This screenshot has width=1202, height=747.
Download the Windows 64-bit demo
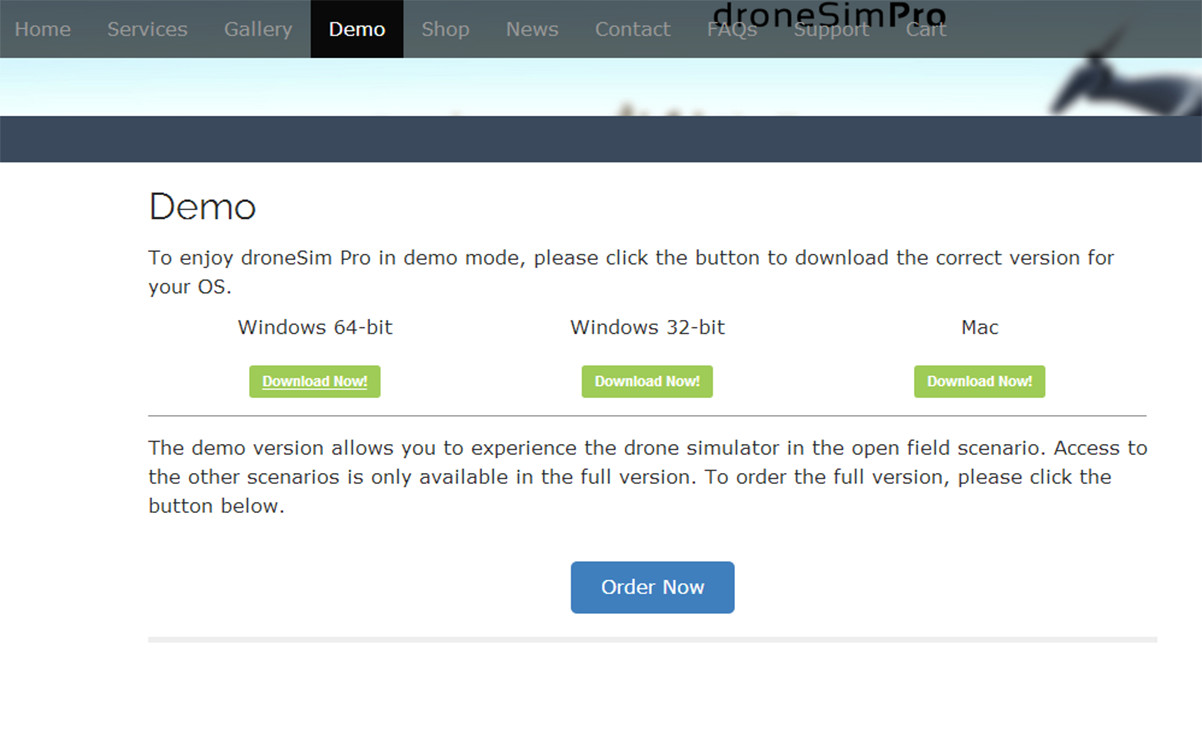pos(315,381)
